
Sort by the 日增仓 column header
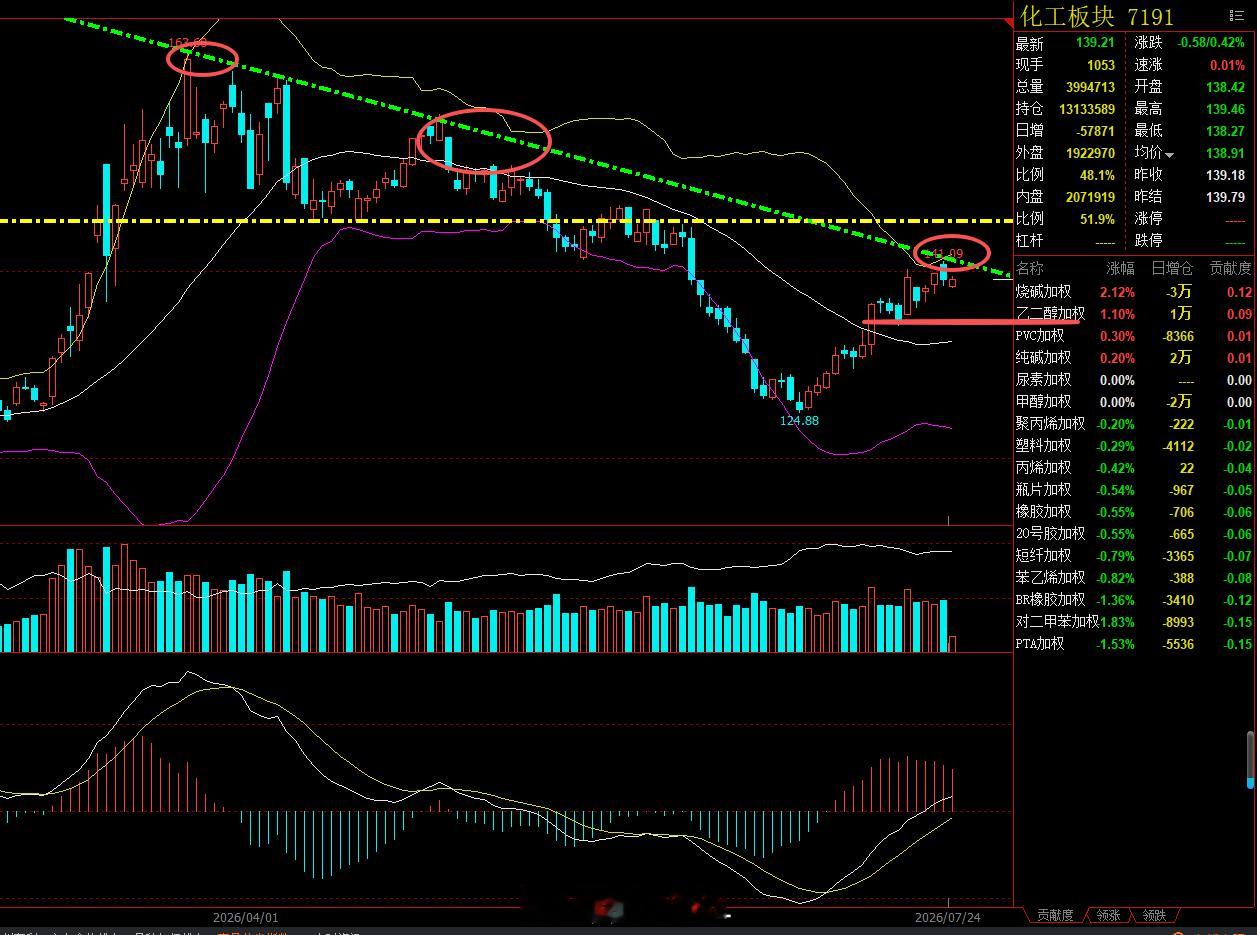pos(1172,268)
